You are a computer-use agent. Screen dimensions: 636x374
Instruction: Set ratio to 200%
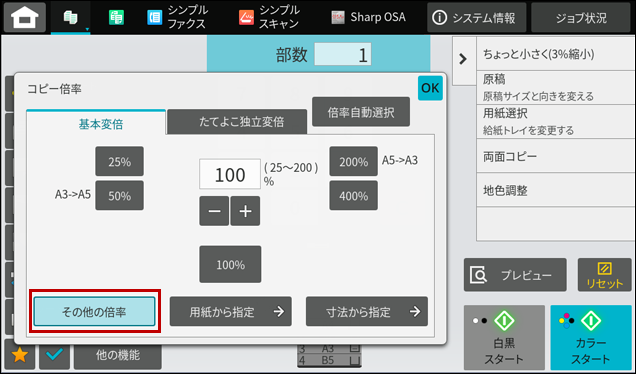[353, 161]
